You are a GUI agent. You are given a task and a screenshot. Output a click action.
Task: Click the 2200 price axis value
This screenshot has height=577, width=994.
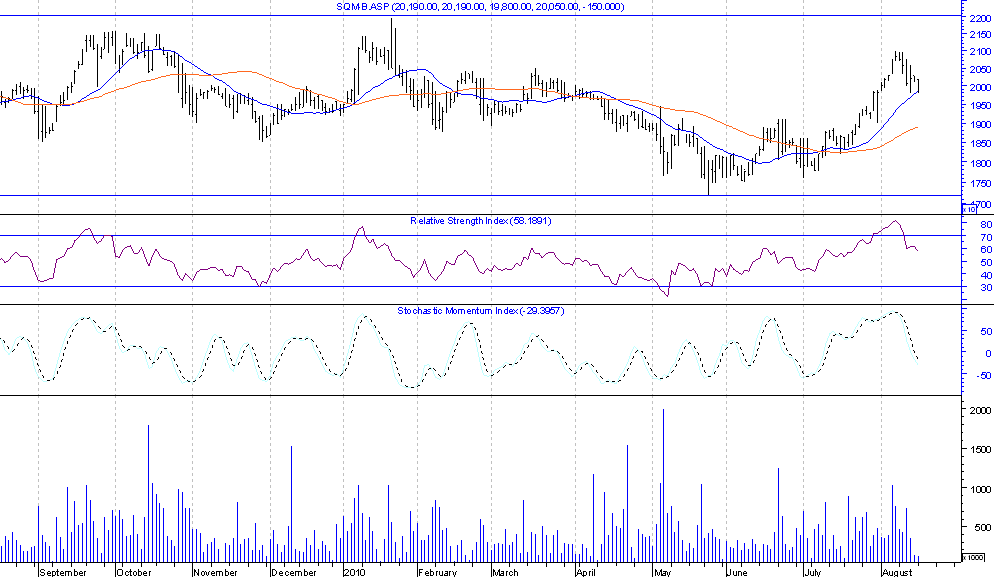tap(980, 19)
